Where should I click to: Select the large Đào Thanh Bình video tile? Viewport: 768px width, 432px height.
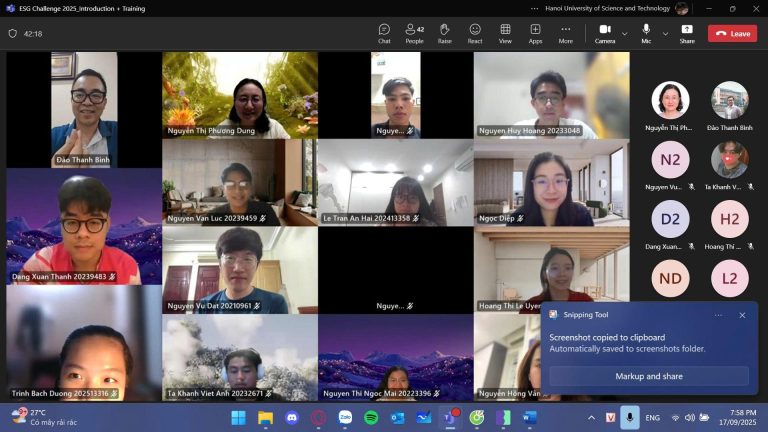84,110
